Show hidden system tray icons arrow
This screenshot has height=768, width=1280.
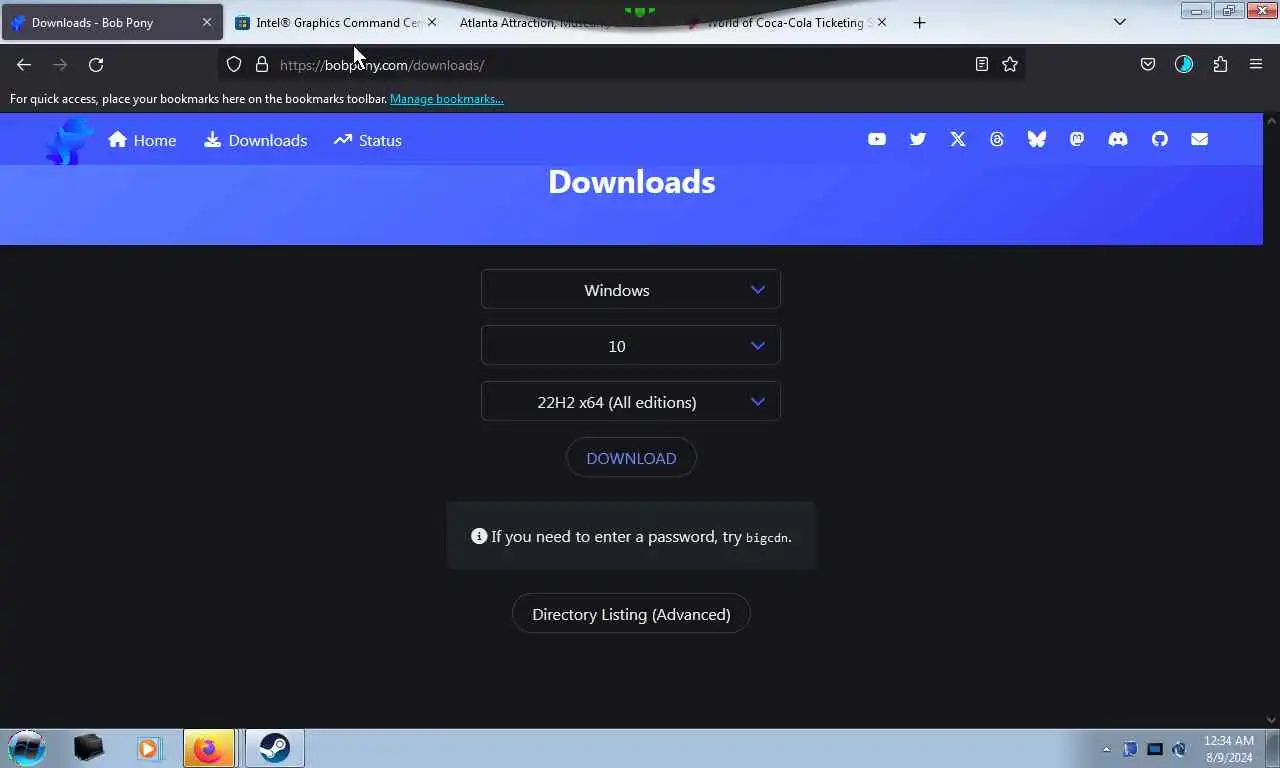(1106, 749)
